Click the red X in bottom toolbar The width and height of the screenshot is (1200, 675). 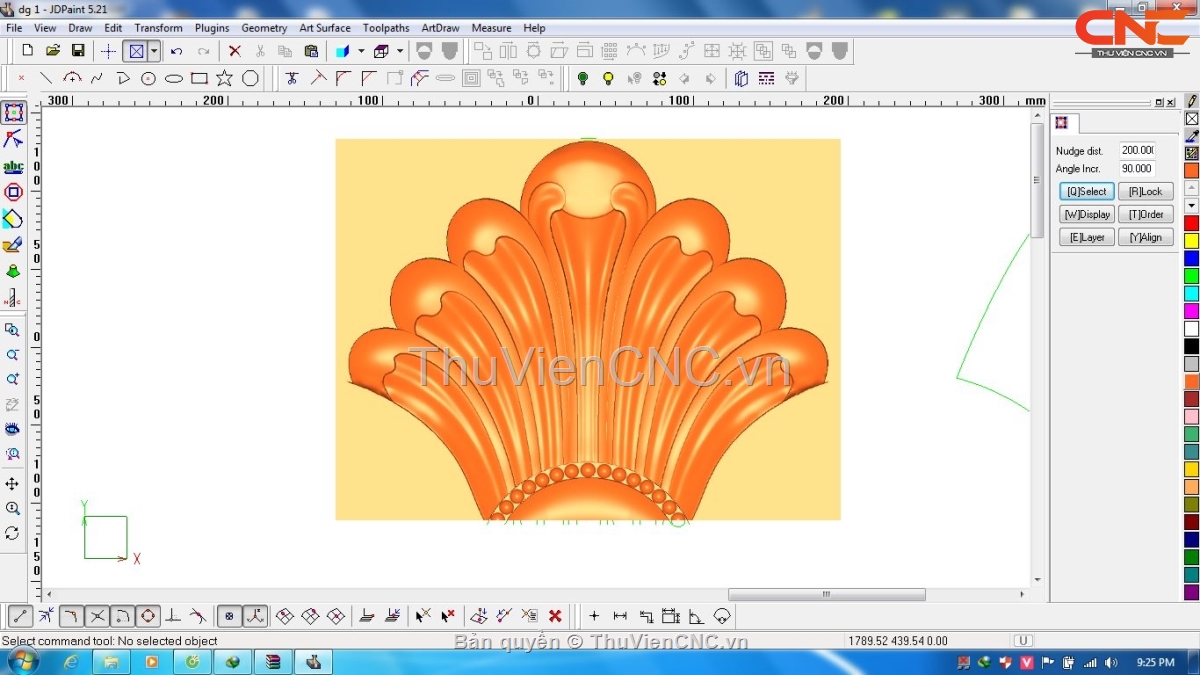tap(555, 616)
